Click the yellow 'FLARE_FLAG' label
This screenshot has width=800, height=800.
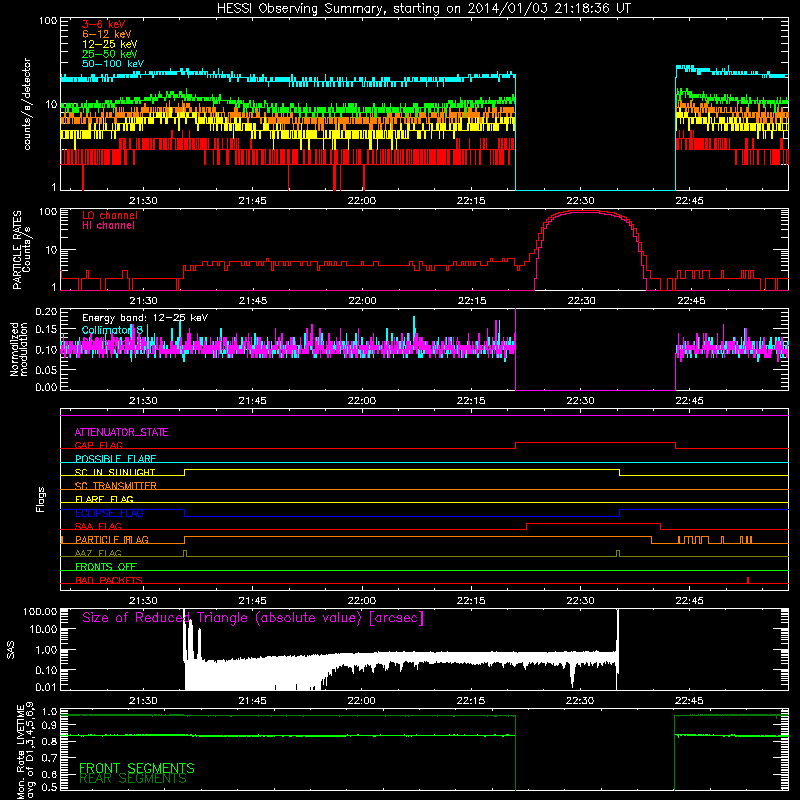click(x=104, y=499)
